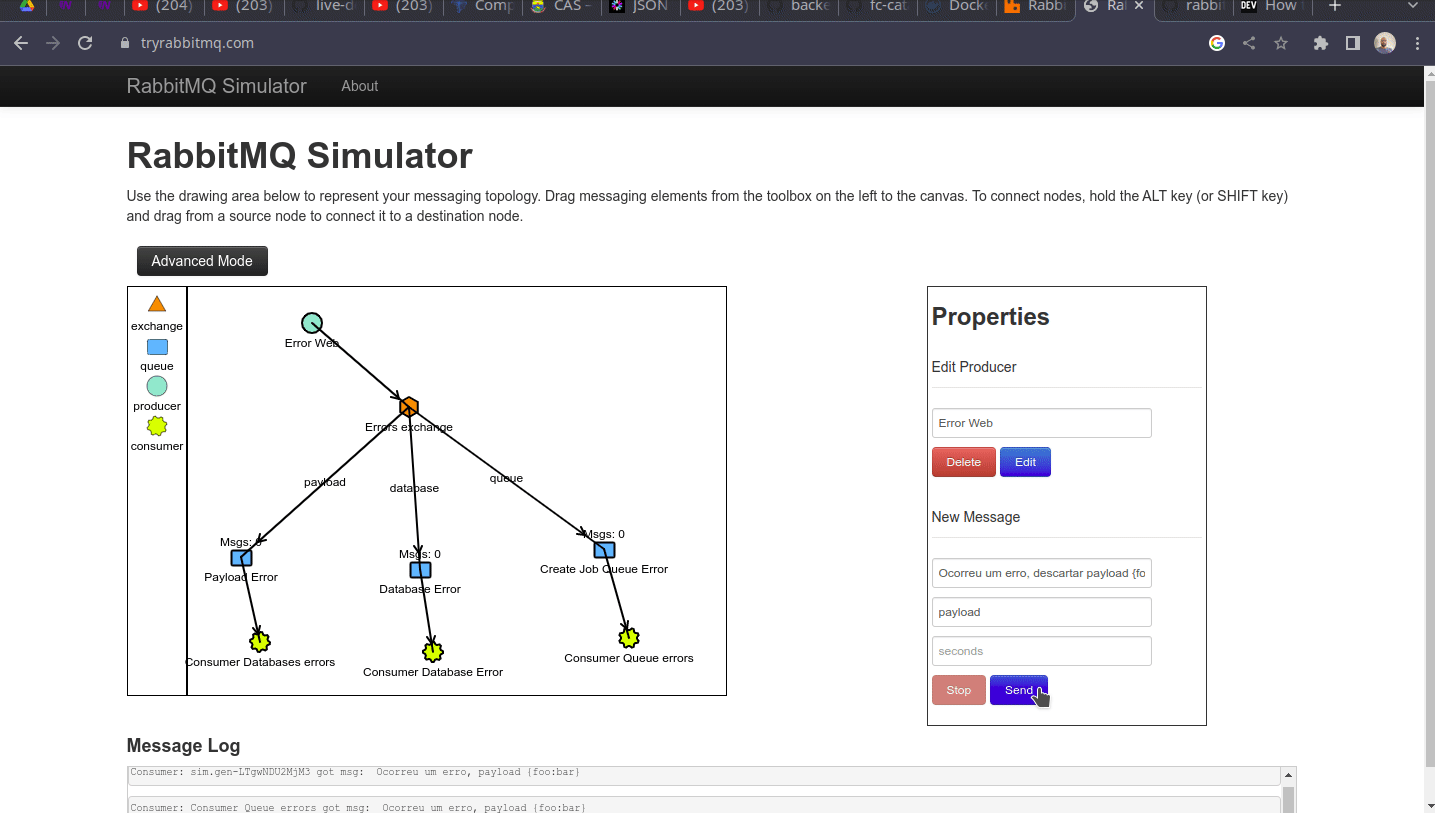The width and height of the screenshot is (1435, 813).
Task: Select the queue rectangle icon in toolbox
Action: pos(157,347)
